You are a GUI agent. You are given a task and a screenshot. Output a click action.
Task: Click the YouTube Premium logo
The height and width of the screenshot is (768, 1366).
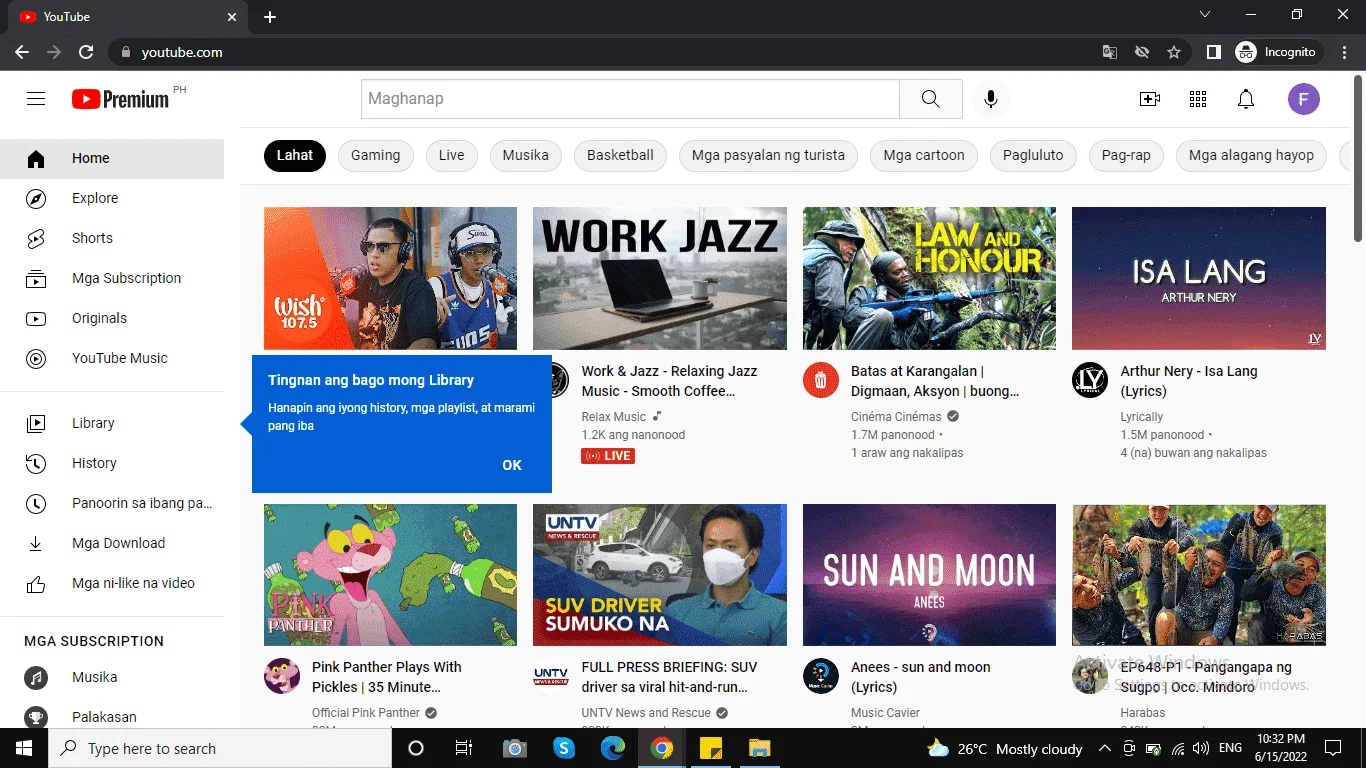(x=121, y=99)
